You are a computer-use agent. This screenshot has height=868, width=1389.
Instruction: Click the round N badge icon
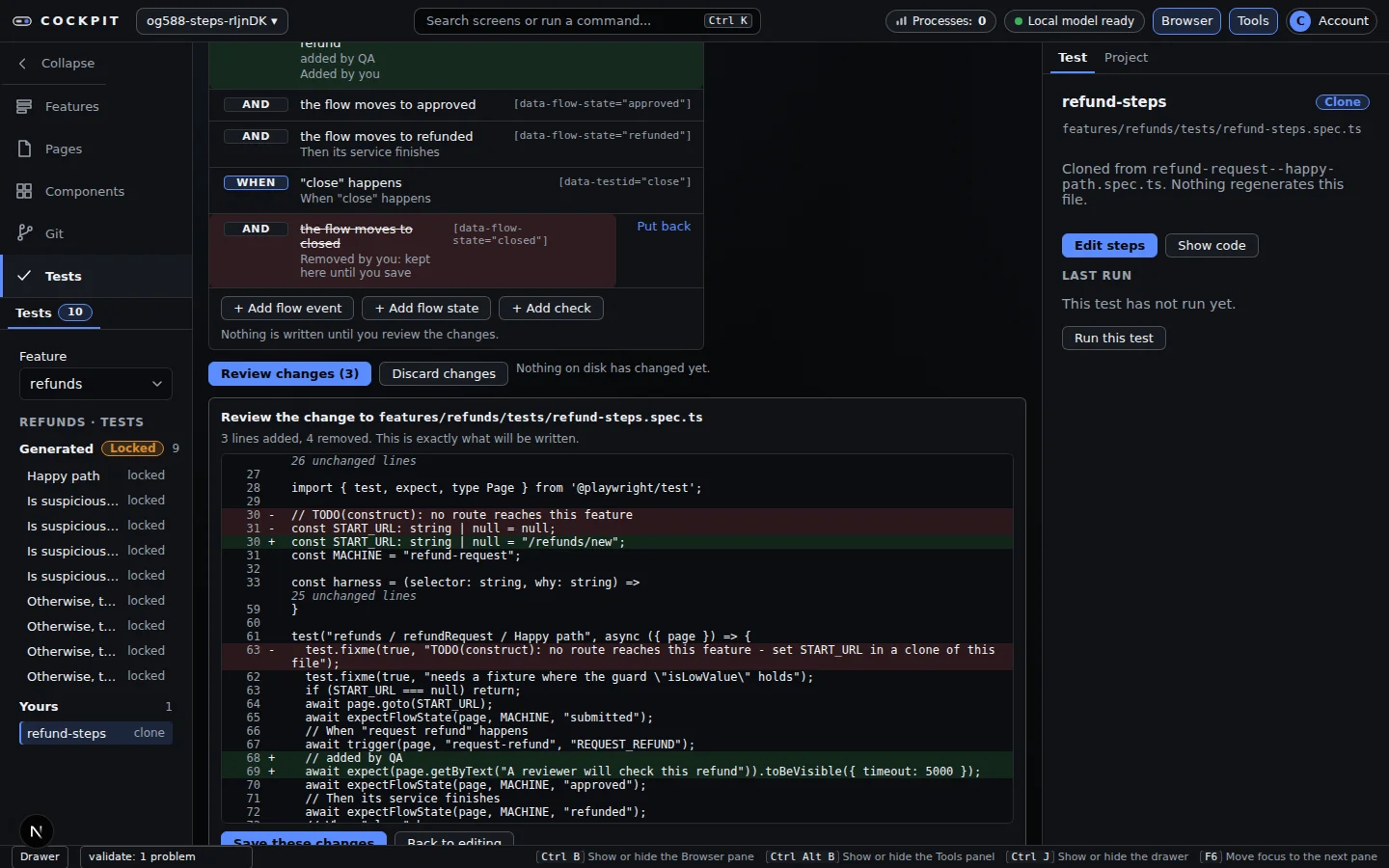pos(36,831)
